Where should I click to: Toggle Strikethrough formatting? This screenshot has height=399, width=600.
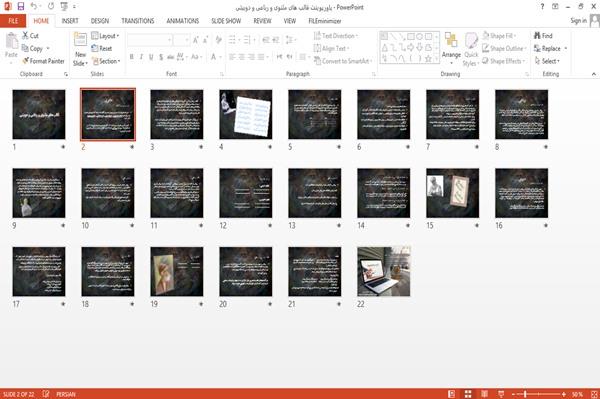tap(171, 57)
